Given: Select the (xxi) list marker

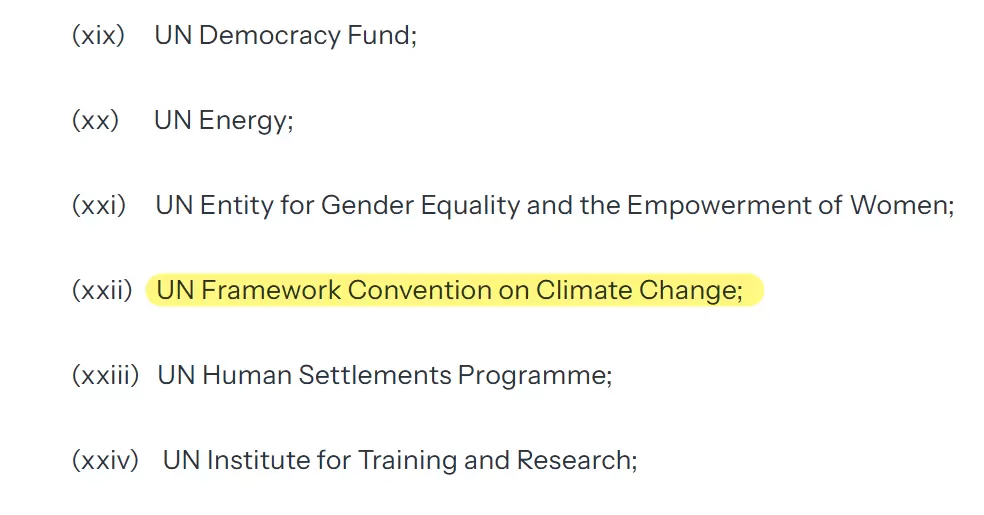Looking at the screenshot, I should coord(99,206).
